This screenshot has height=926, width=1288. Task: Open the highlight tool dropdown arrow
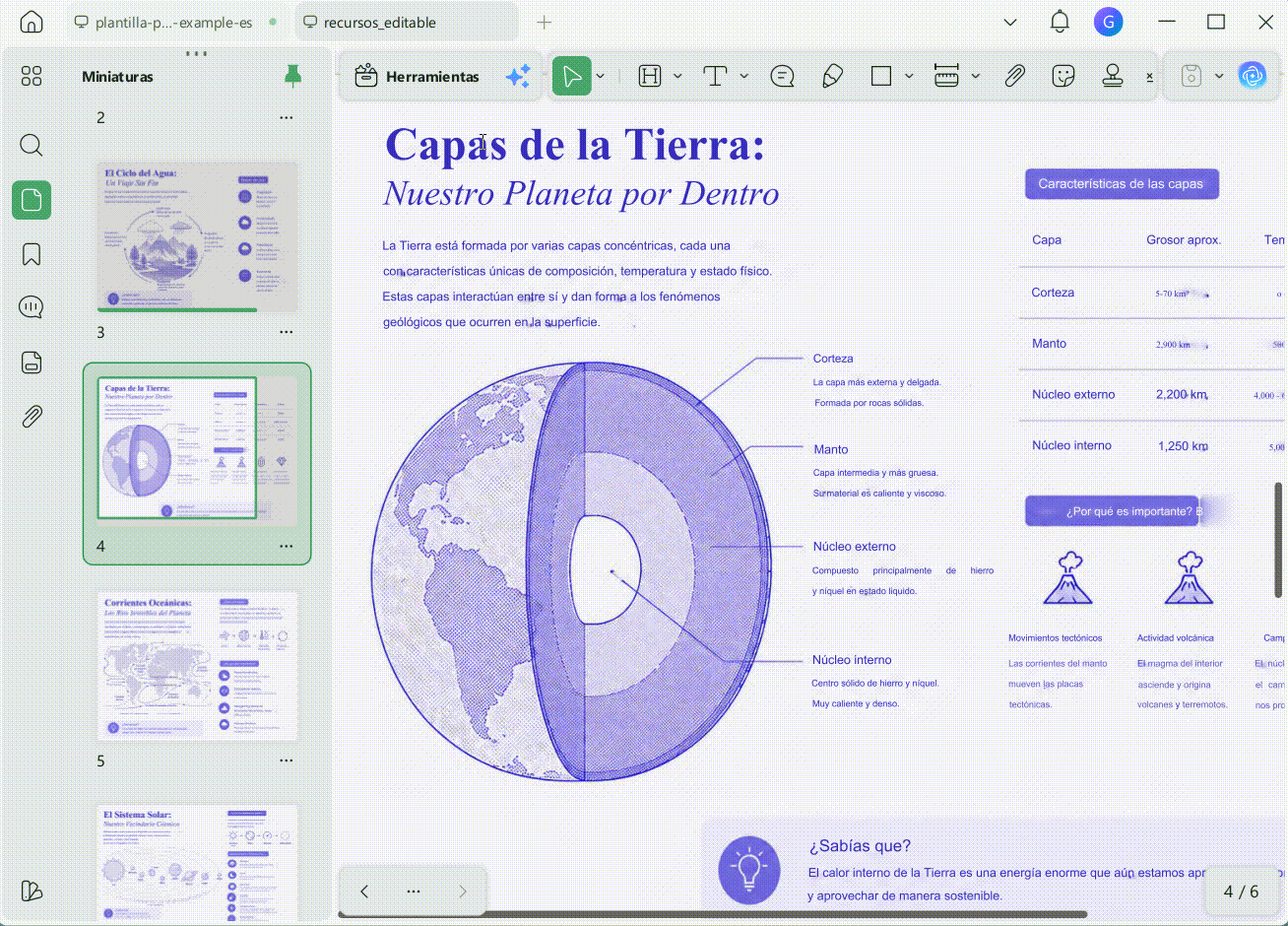677,77
